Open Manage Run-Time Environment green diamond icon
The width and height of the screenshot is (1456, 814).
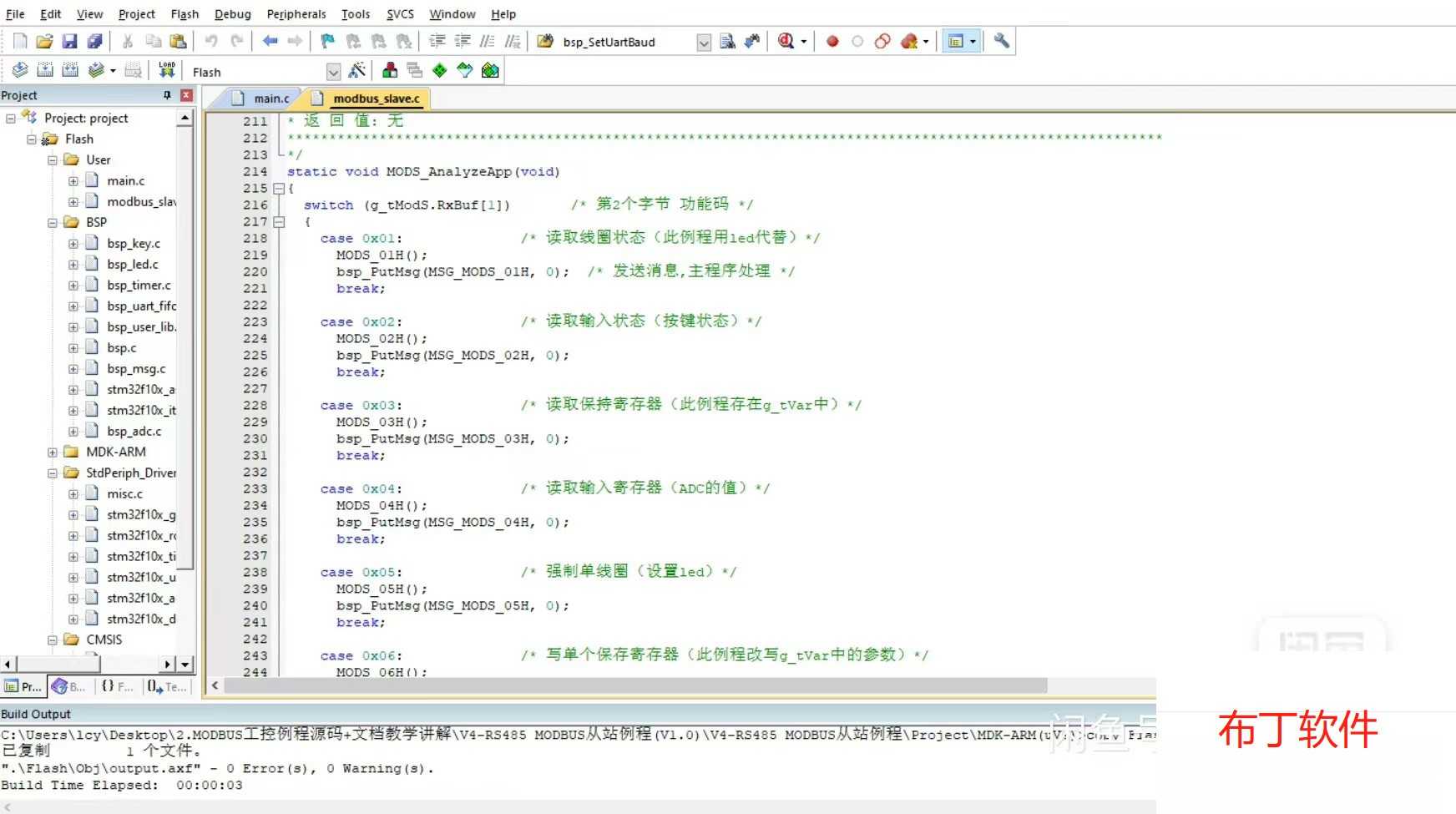(440, 70)
